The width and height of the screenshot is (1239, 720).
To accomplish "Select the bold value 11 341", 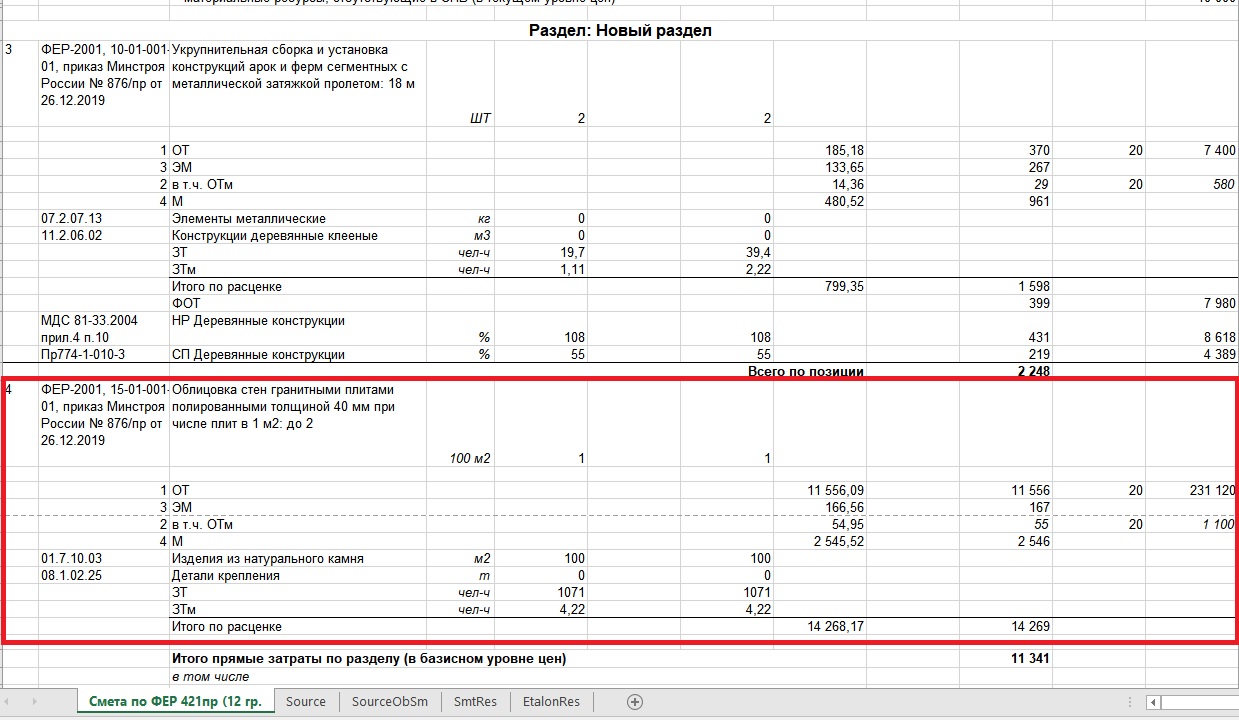I will [x=1029, y=659].
